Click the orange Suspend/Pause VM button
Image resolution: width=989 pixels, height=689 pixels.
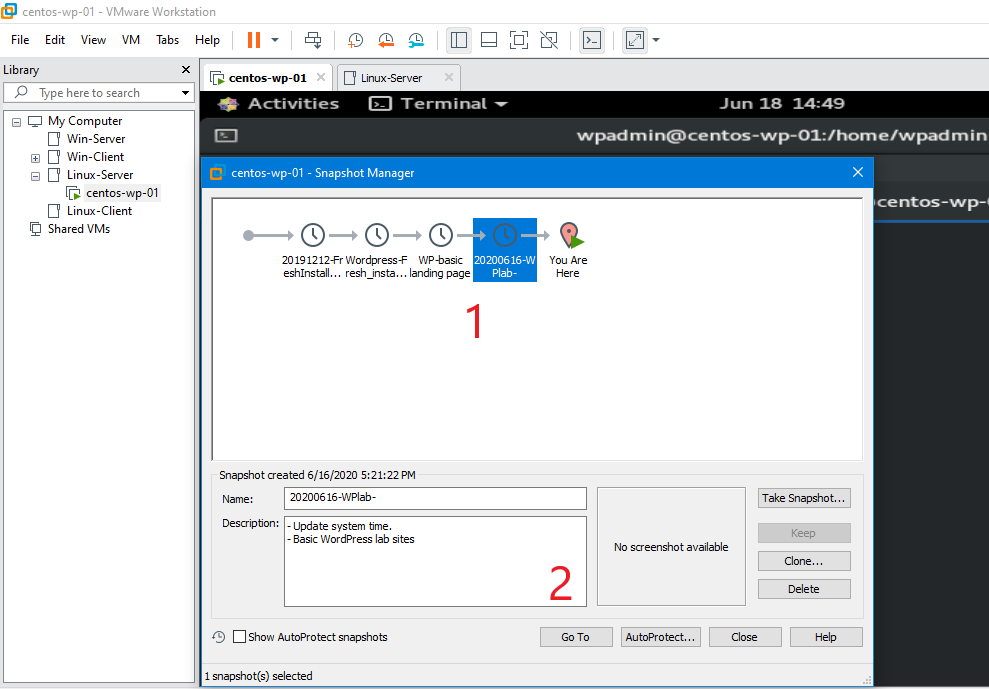(x=254, y=40)
